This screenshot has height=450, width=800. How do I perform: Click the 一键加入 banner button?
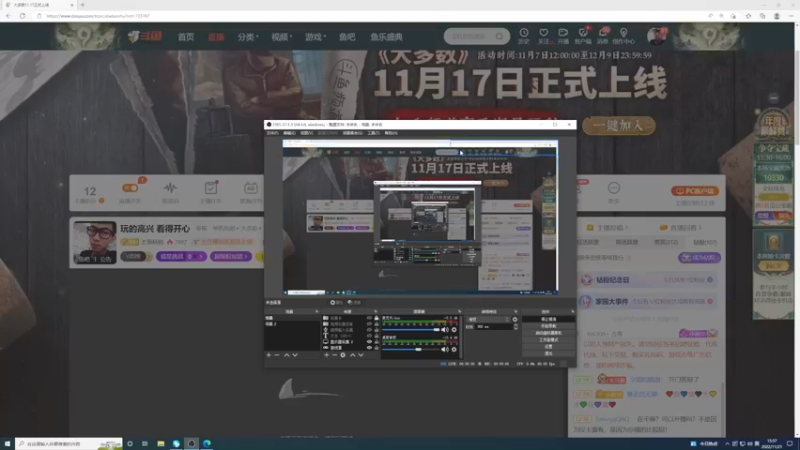point(619,126)
